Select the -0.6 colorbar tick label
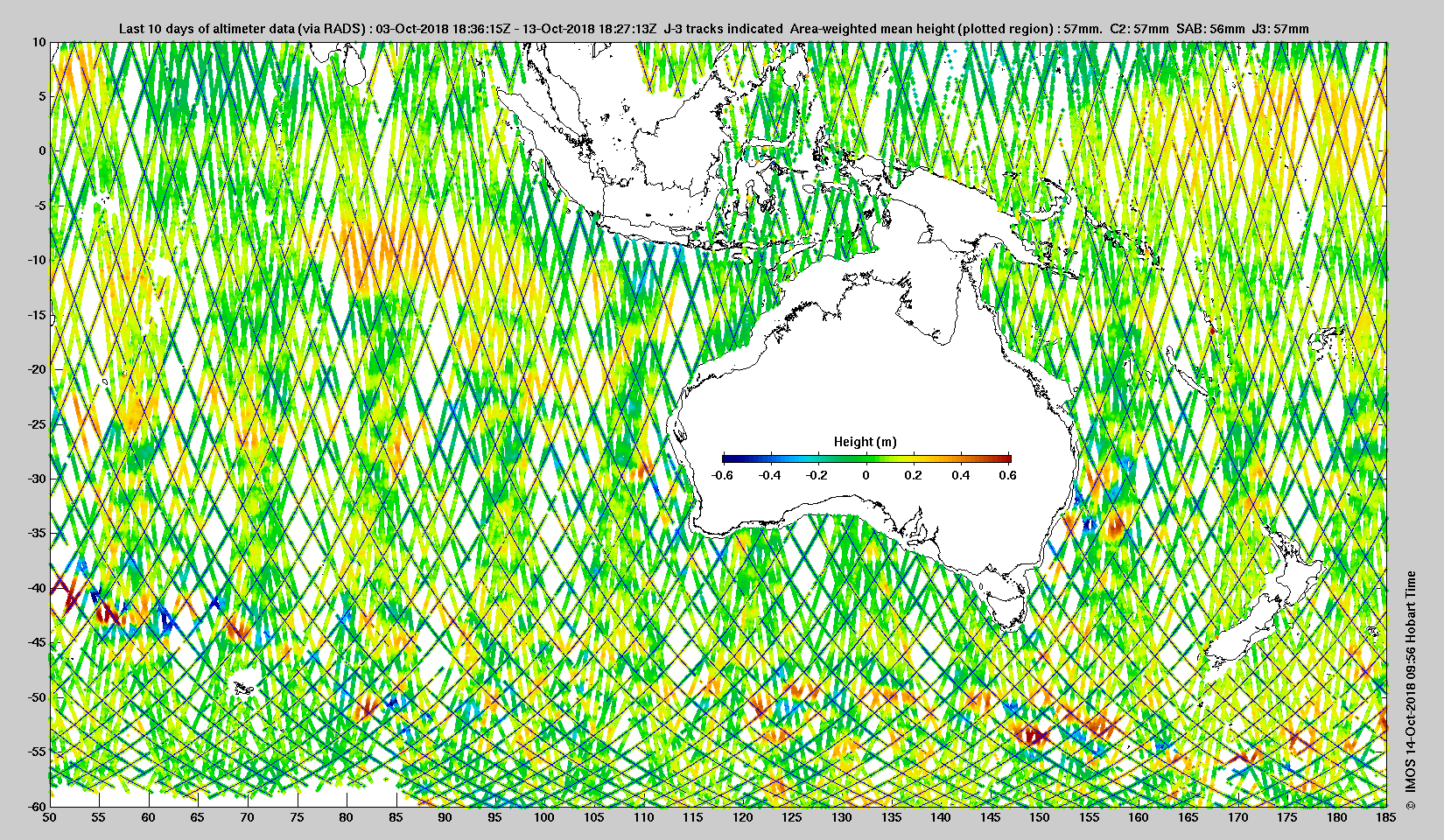 pos(722,475)
